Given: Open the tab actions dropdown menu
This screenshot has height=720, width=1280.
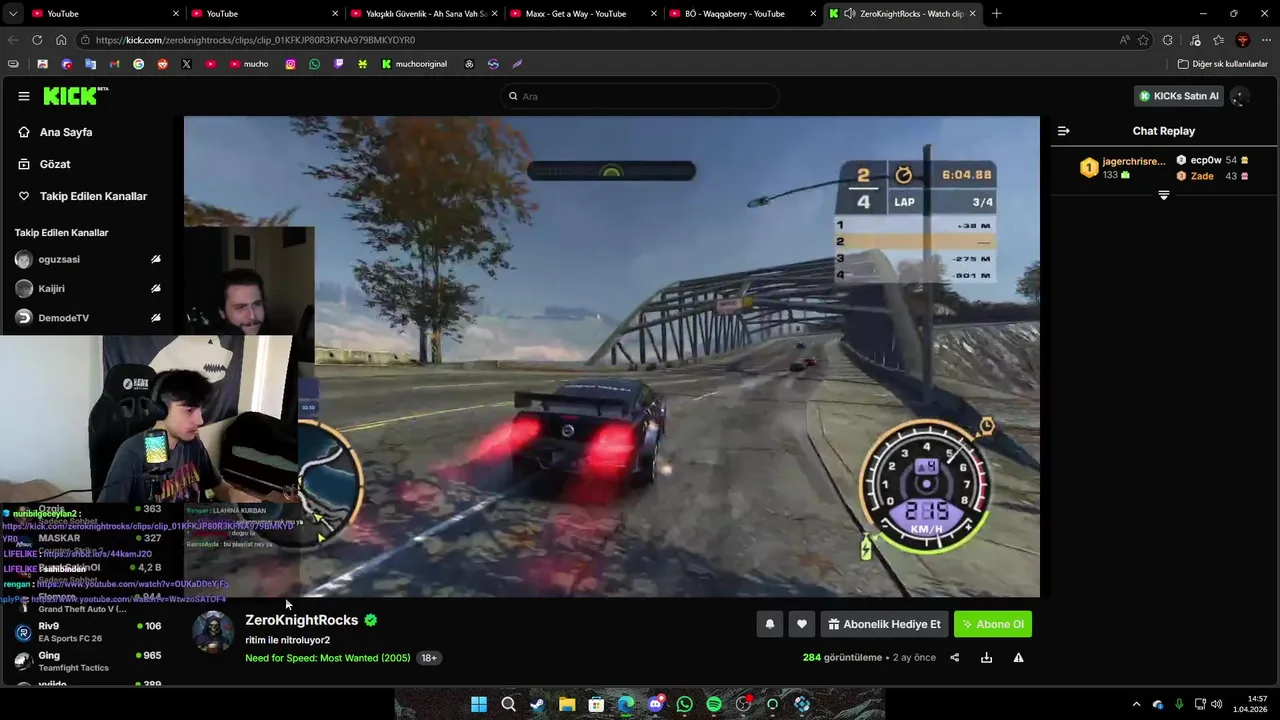Looking at the screenshot, I should [x=12, y=13].
